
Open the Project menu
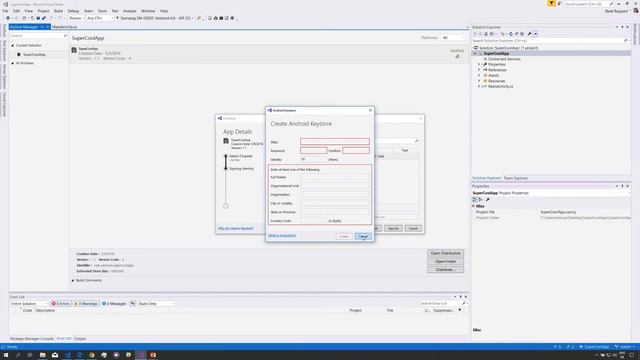[43, 11]
